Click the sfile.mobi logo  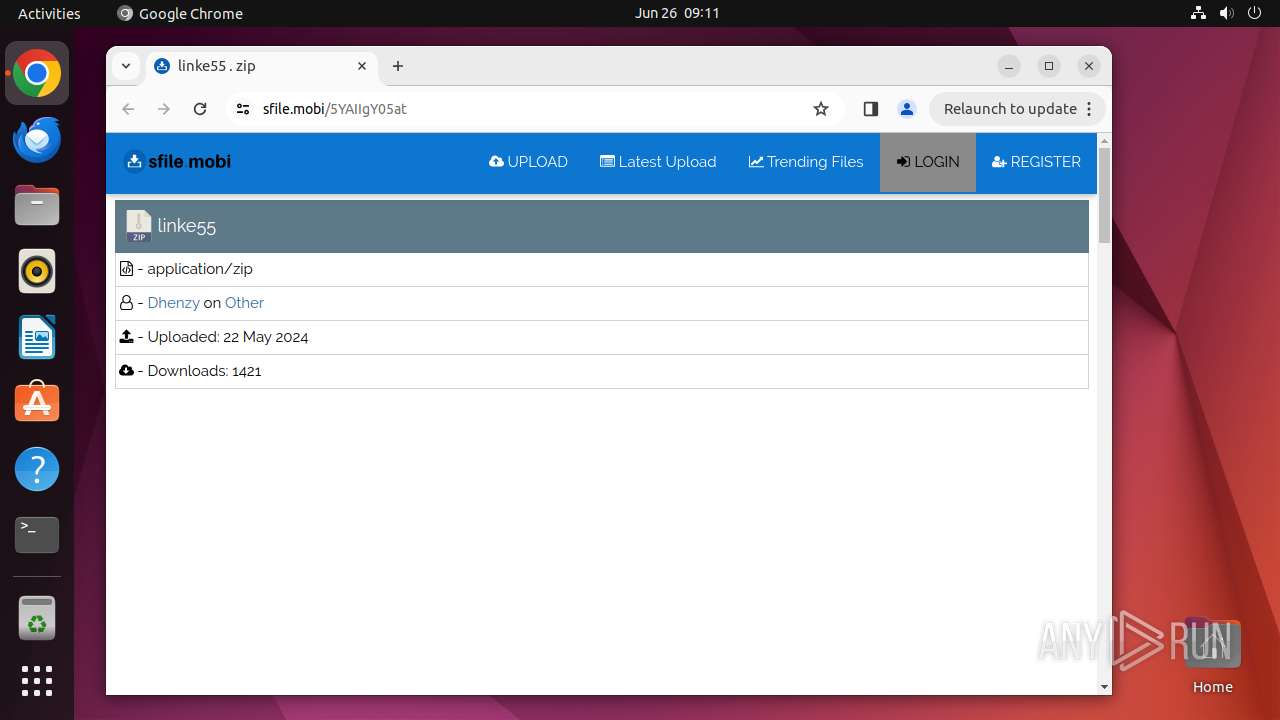[177, 162]
